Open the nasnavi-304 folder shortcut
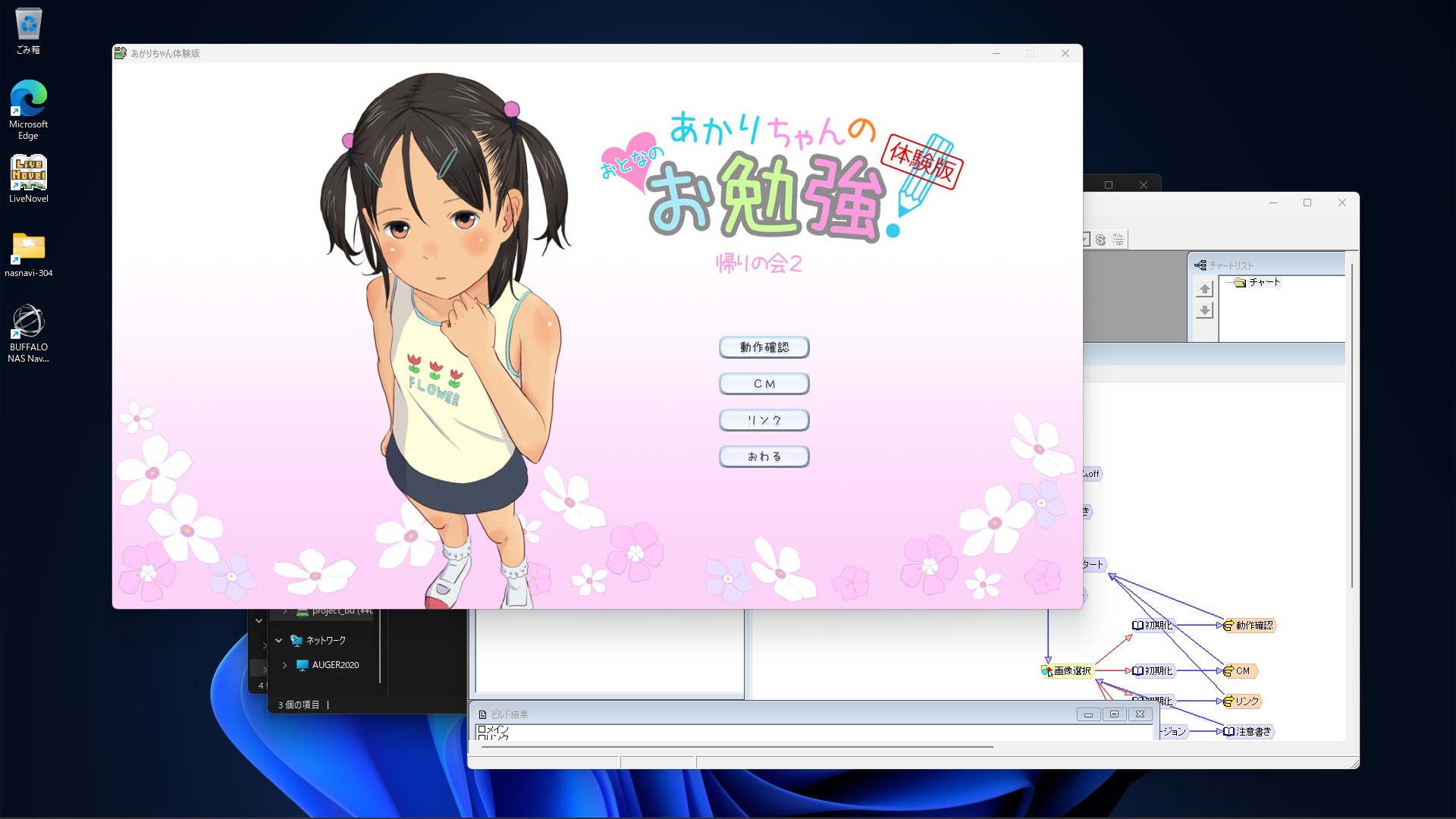This screenshot has height=819, width=1456. pyautogui.click(x=28, y=255)
